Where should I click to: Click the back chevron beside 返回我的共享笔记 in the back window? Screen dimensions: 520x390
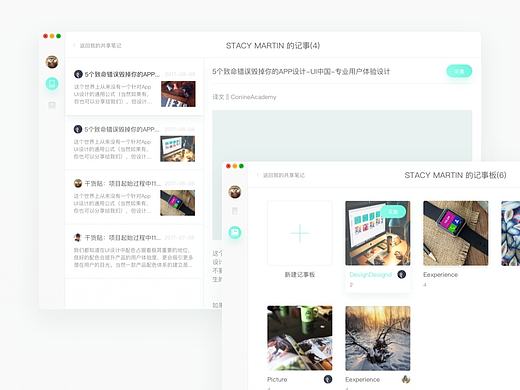[75, 45]
